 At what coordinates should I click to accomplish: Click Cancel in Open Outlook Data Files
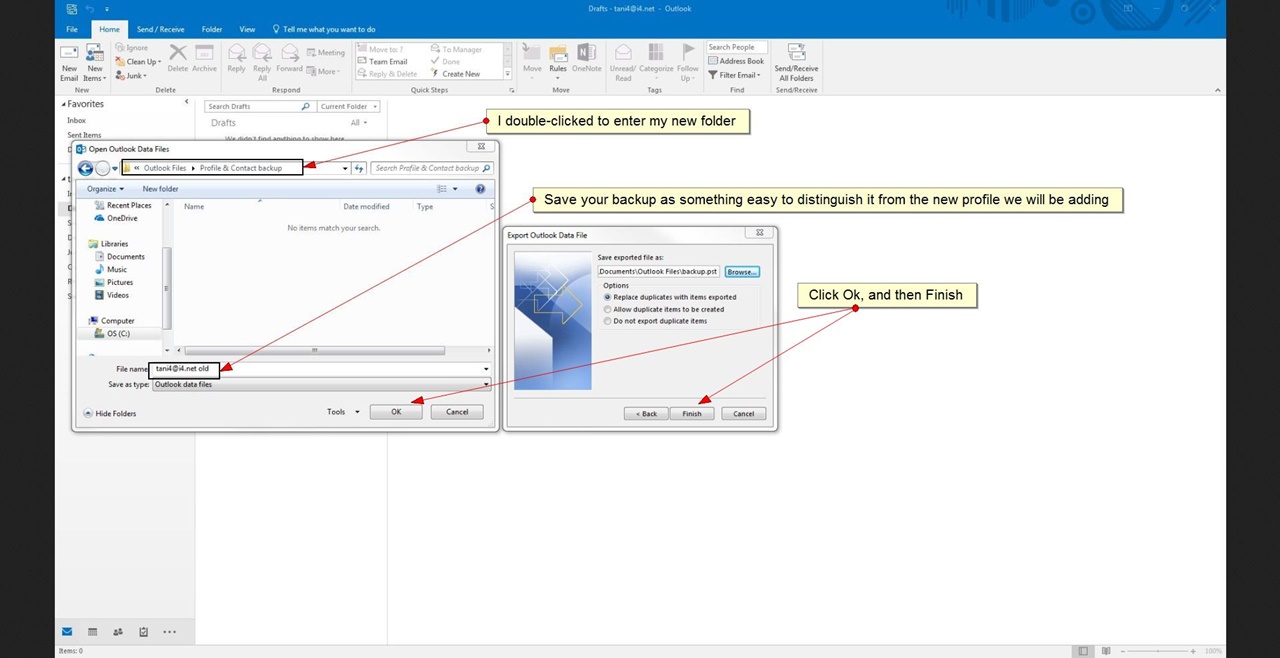(x=457, y=412)
